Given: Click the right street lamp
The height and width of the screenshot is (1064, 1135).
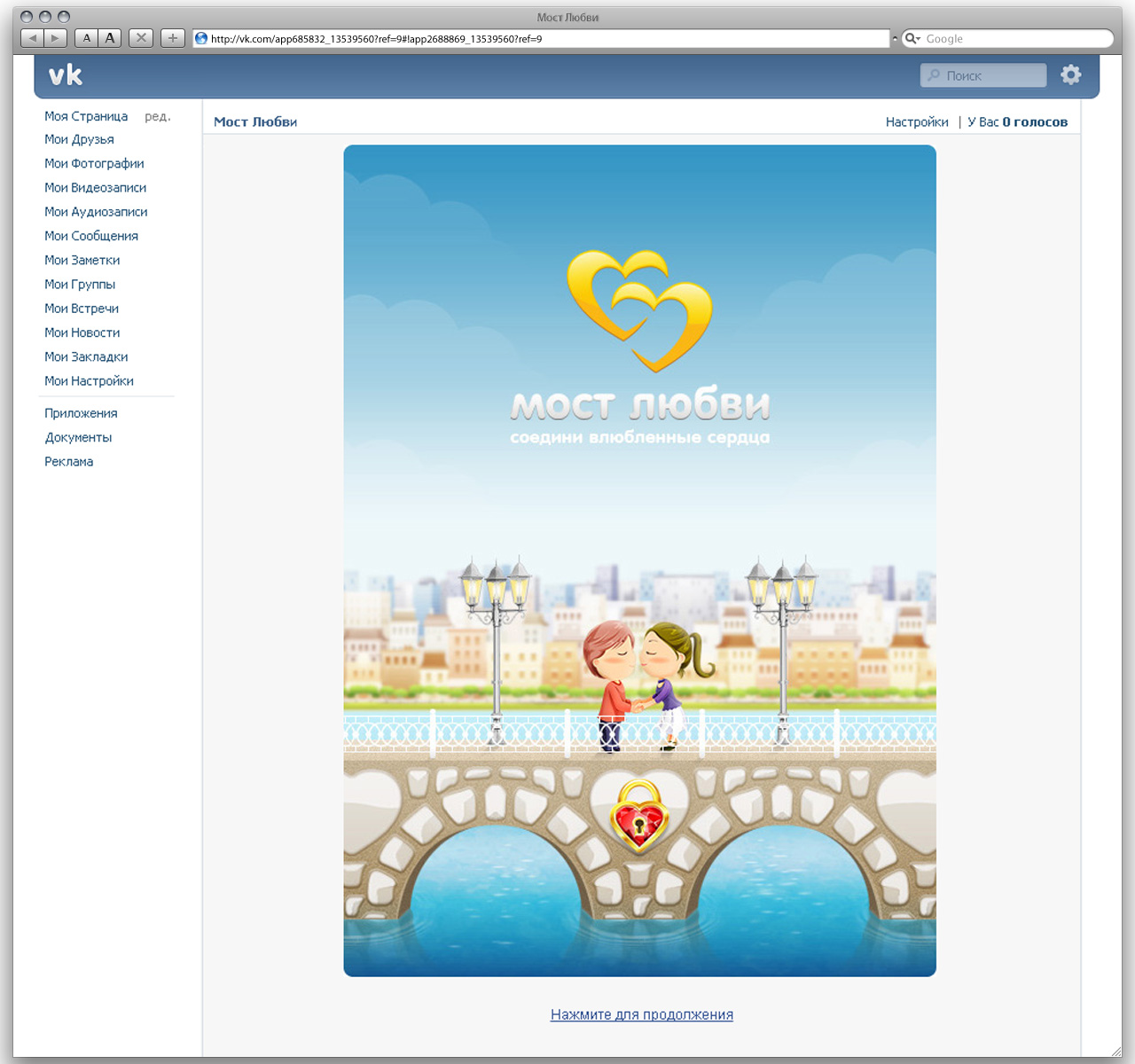Looking at the screenshot, I should 782,652.
